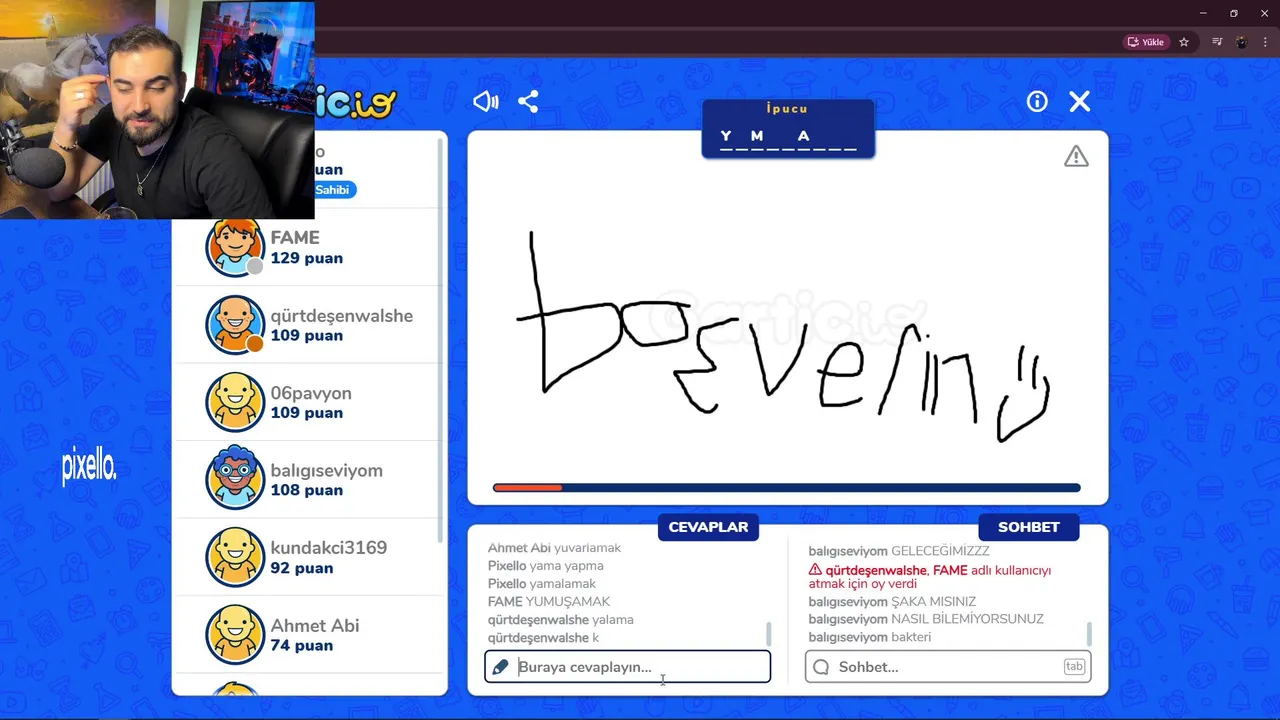Viewport: 1280px width, 720px height.
Task: Click the Sahibi owner badge
Action: click(332, 190)
